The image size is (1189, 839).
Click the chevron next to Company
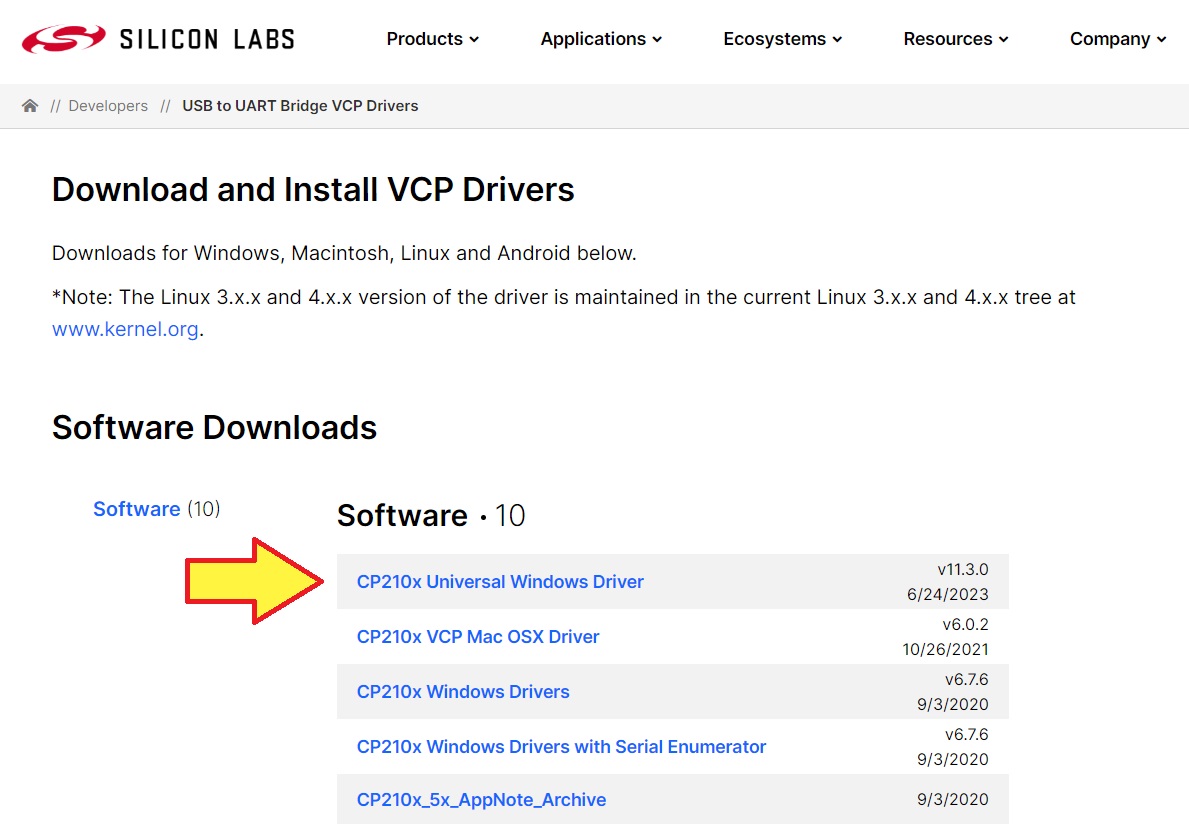1161,40
